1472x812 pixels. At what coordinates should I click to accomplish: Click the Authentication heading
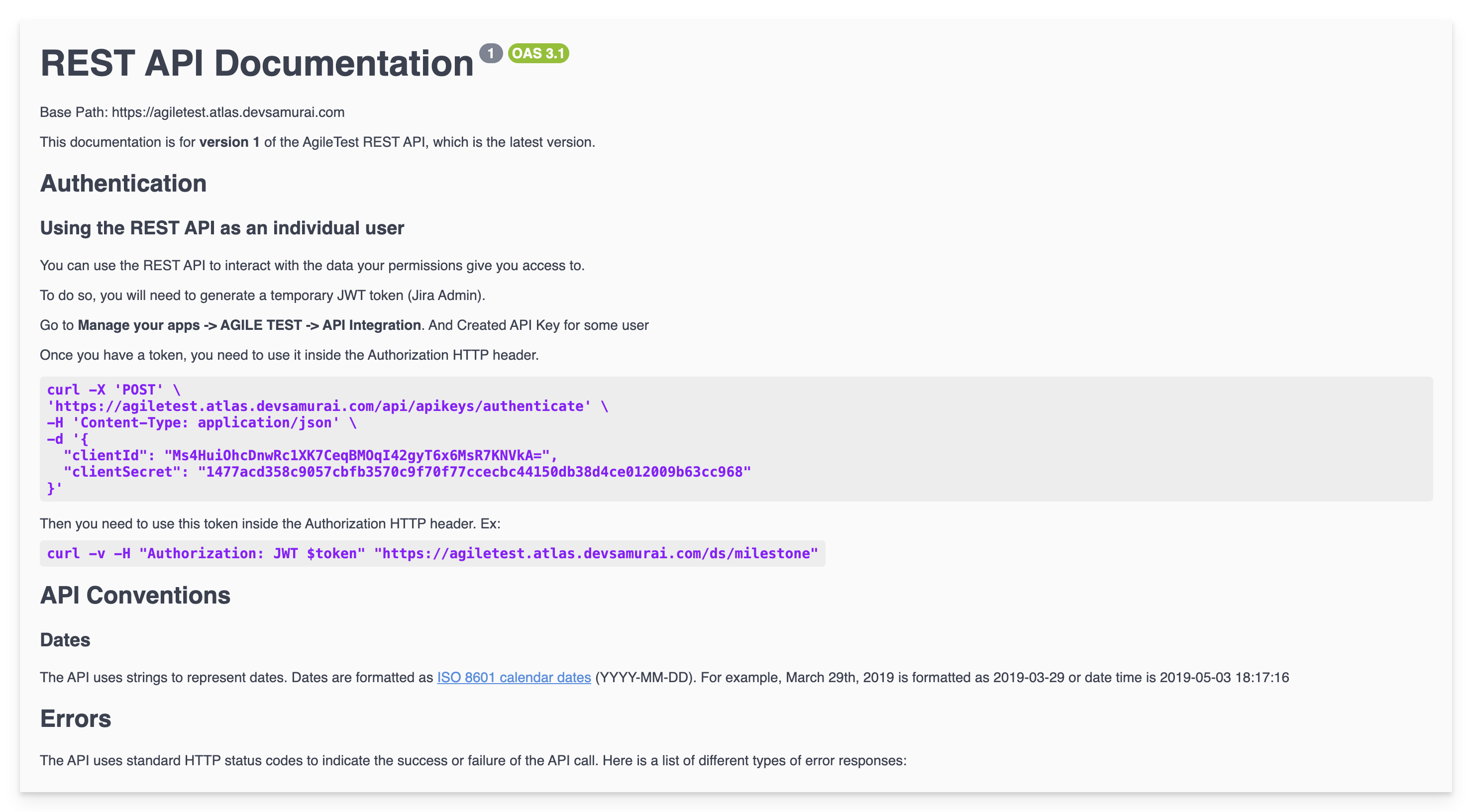pos(123,184)
